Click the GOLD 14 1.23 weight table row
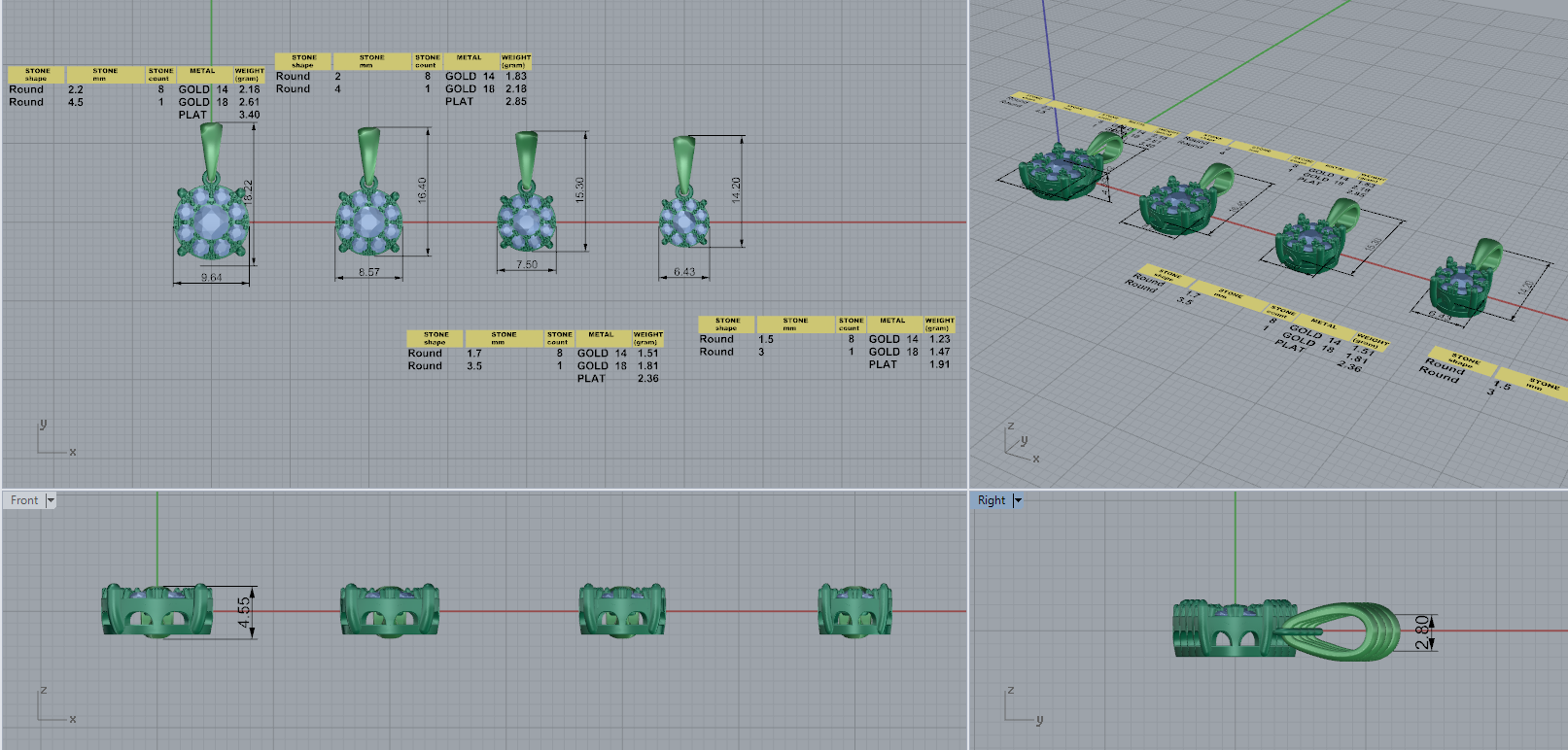 (x=908, y=339)
